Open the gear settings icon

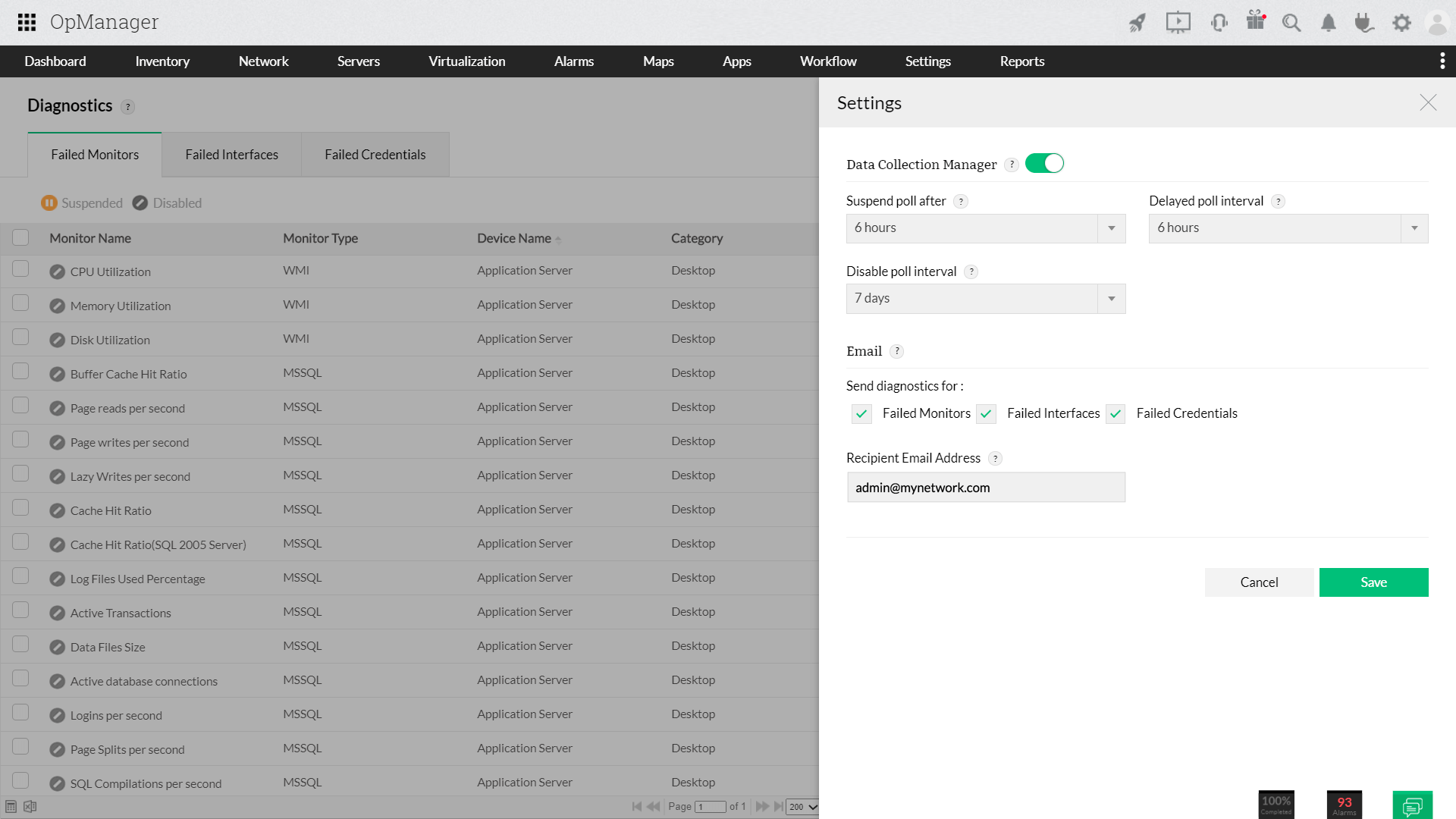click(x=1401, y=23)
